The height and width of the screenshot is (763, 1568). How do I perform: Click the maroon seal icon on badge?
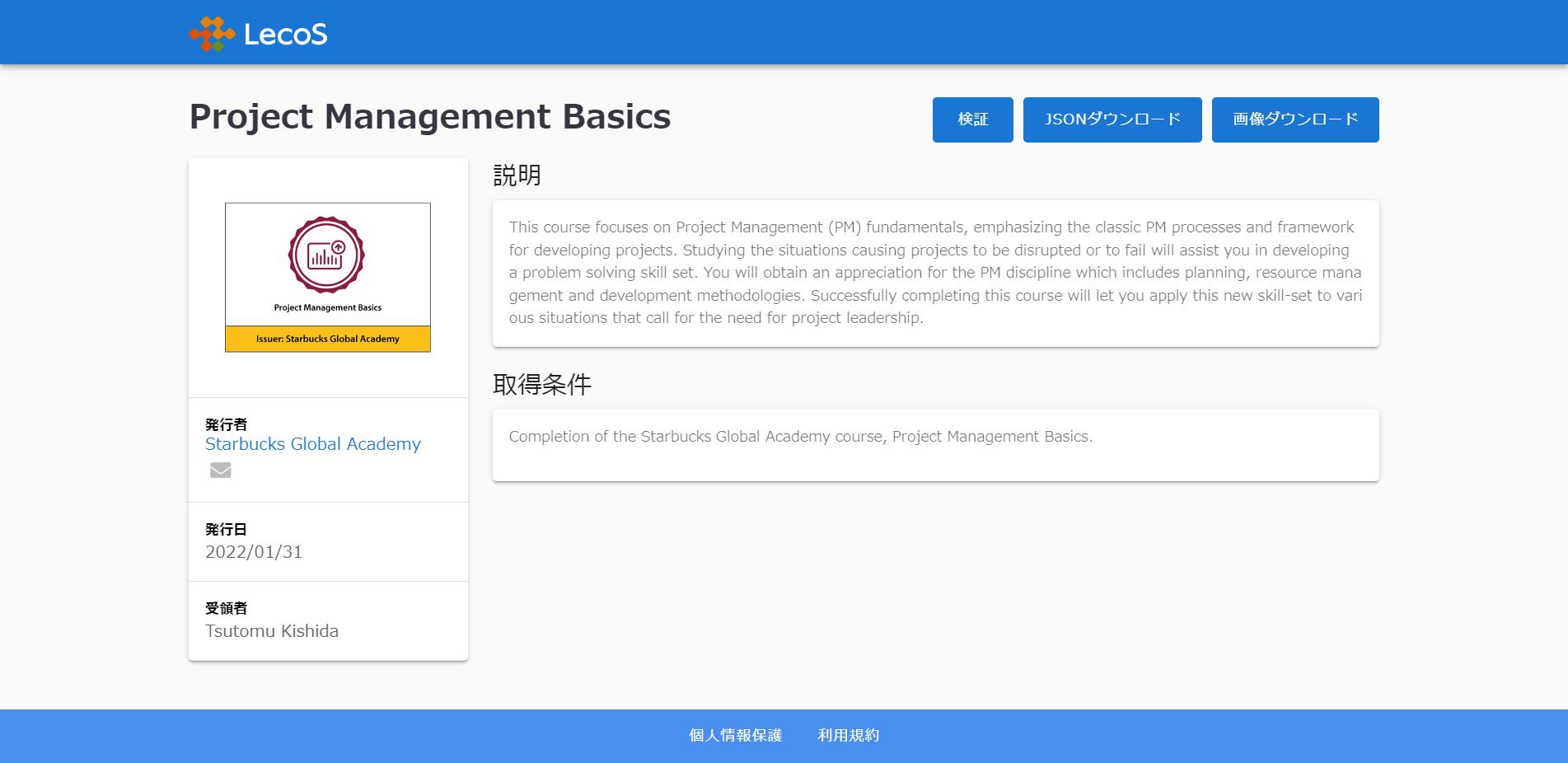coord(326,255)
